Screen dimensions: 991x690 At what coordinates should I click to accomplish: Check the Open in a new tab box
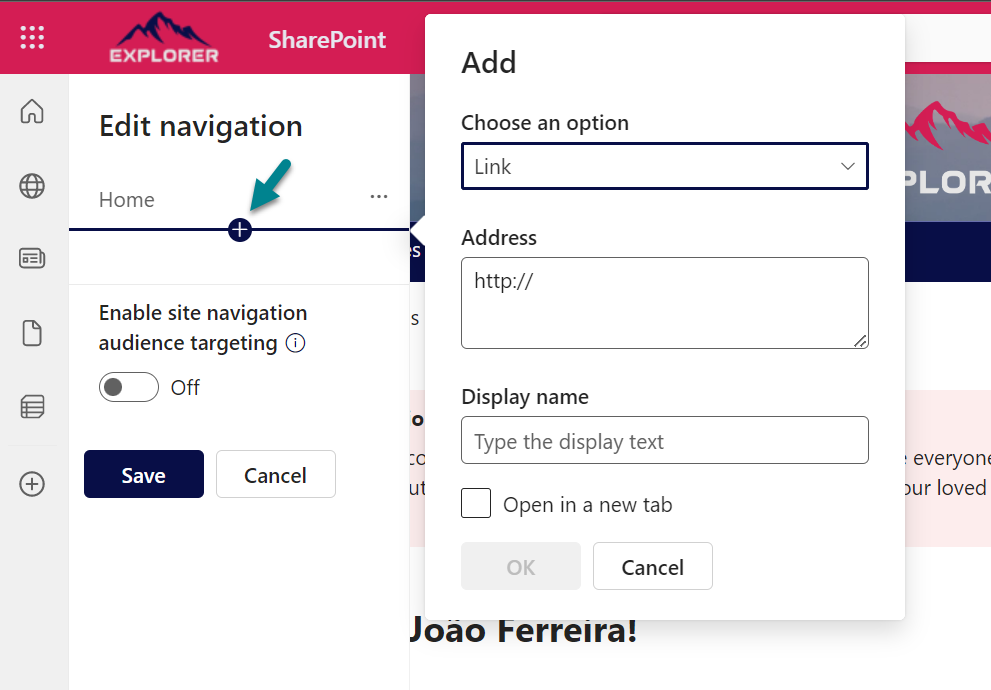pyautogui.click(x=476, y=503)
